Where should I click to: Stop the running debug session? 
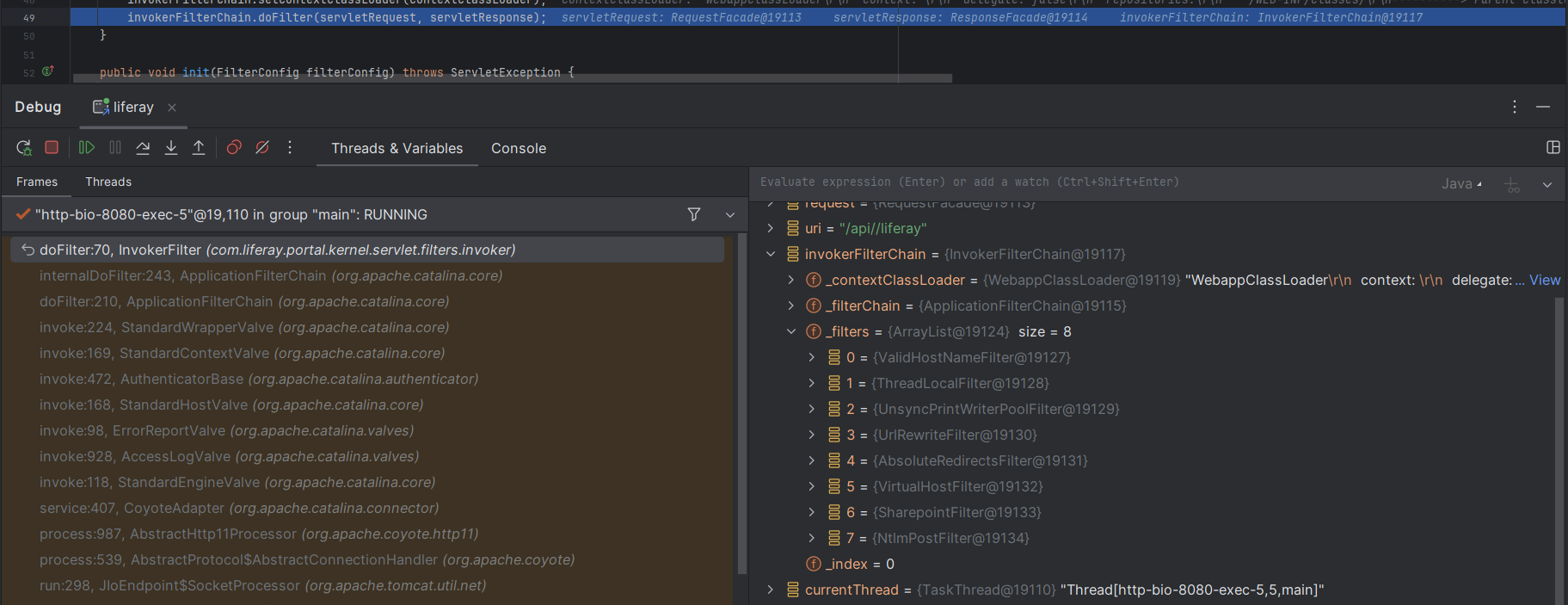[x=52, y=148]
